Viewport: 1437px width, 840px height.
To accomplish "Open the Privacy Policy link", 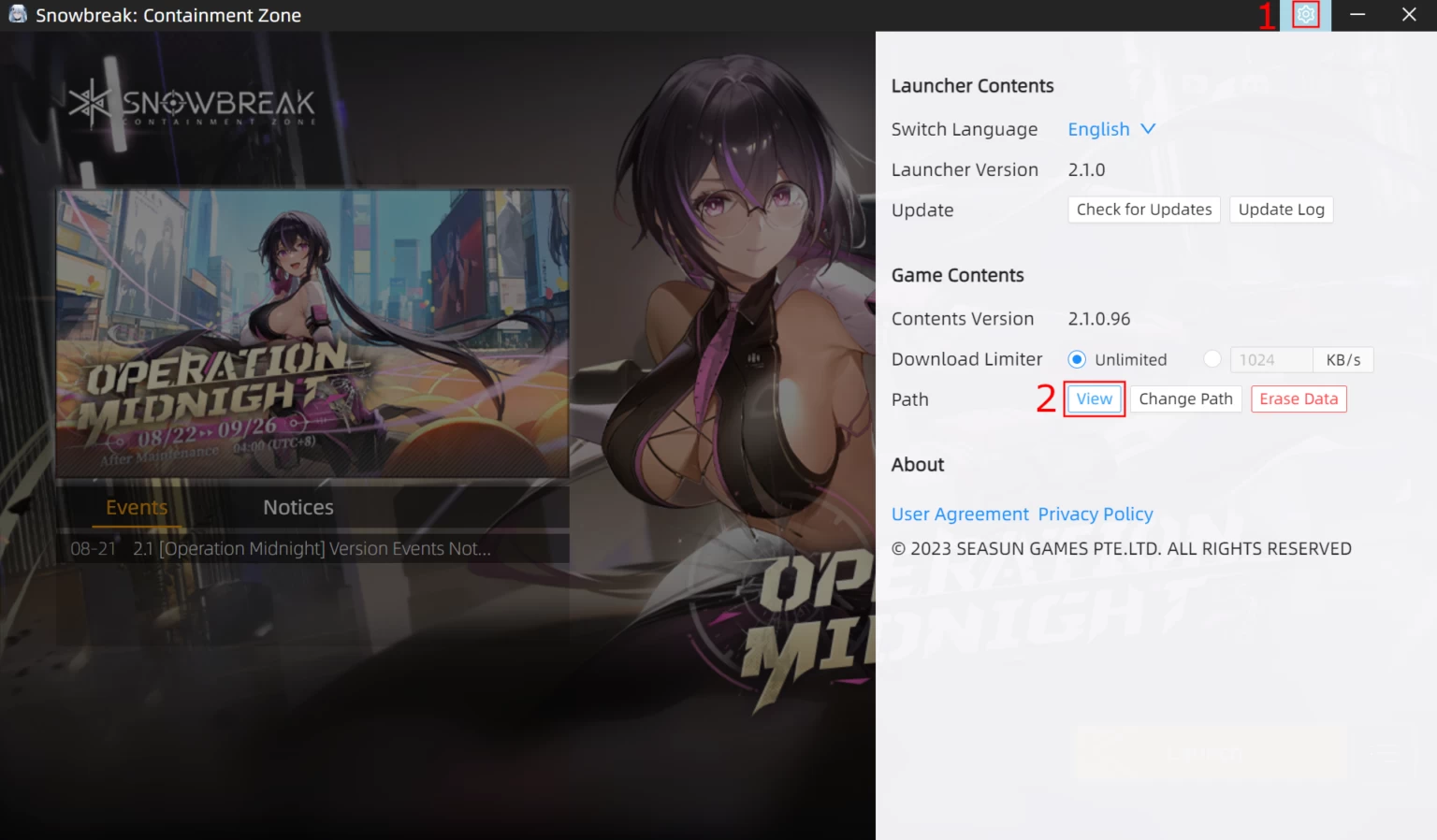I will click(1096, 514).
